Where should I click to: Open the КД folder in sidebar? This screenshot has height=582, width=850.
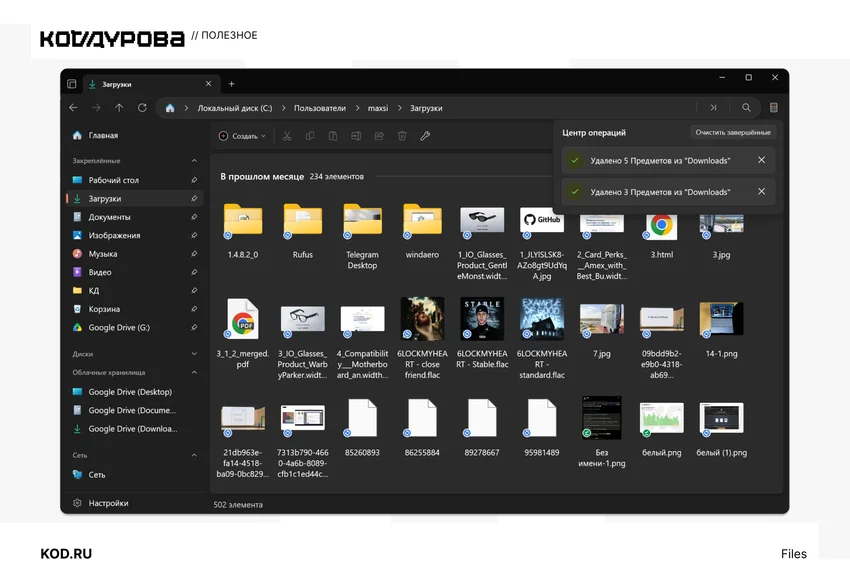point(134,290)
